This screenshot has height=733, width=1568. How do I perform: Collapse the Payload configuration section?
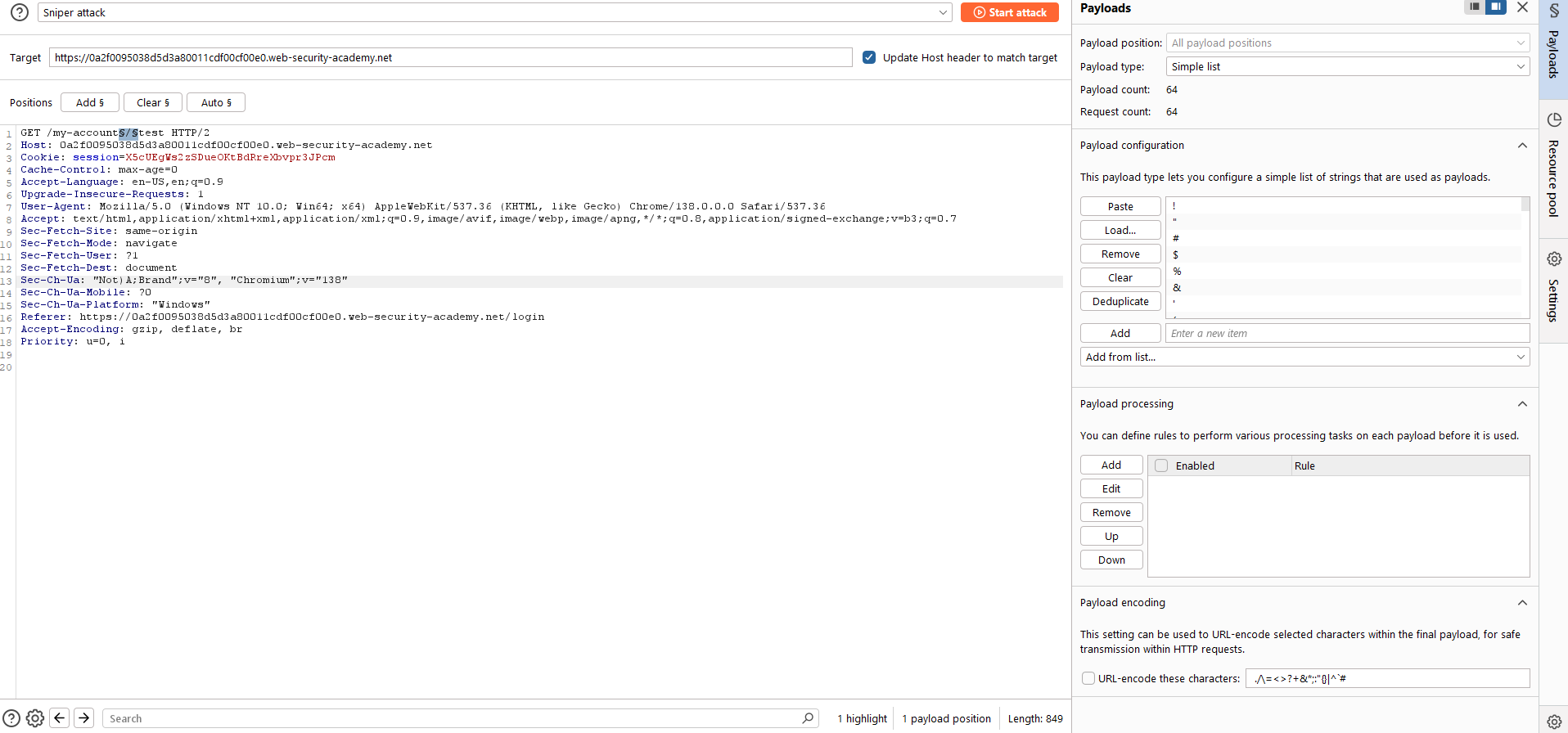1522,146
